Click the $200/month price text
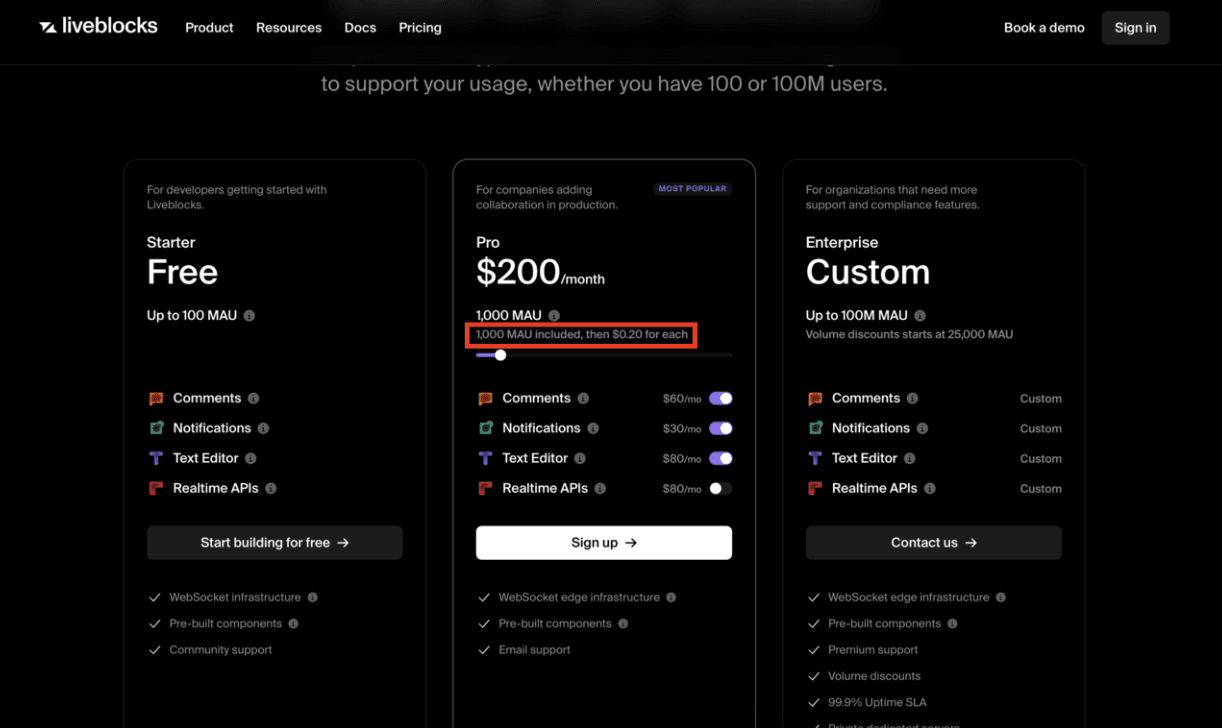This screenshot has height=728, width=1222. pos(540,272)
